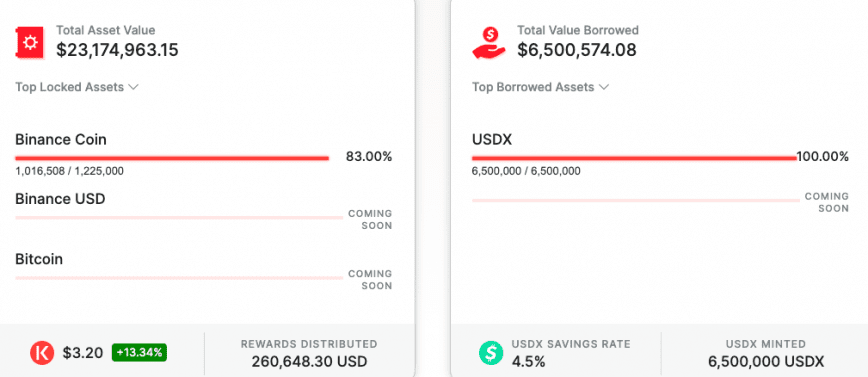Click the red Kava token logo
This screenshot has height=377, width=868.
(x=42, y=353)
